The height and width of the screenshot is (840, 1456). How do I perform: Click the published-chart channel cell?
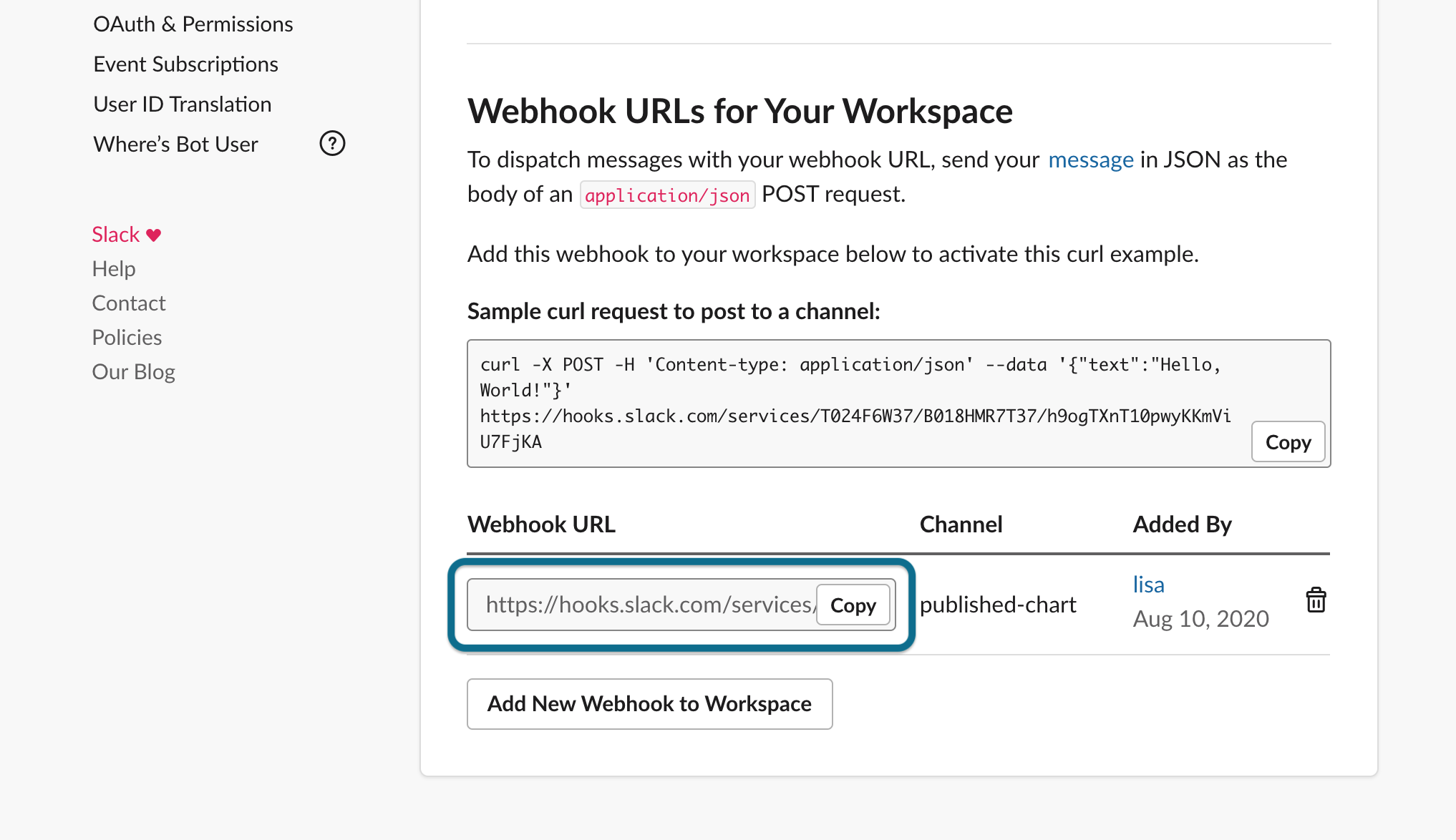[998, 605]
